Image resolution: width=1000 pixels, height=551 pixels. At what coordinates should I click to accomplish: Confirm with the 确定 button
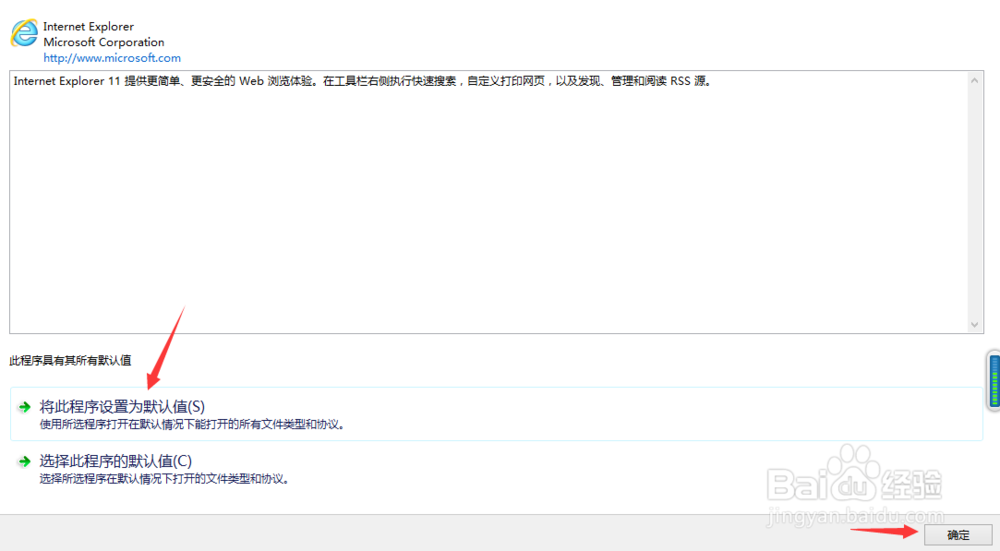(958, 535)
